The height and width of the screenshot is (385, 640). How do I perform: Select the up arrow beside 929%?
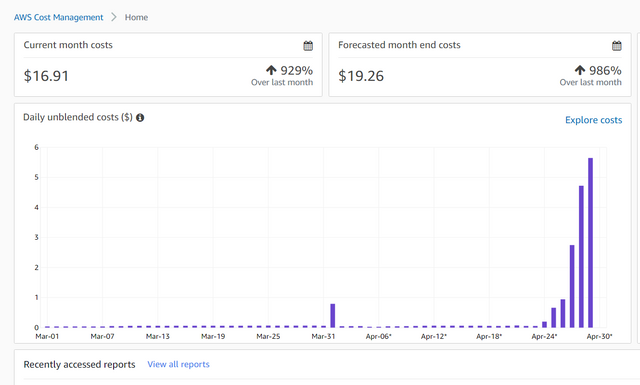point(271,70)
